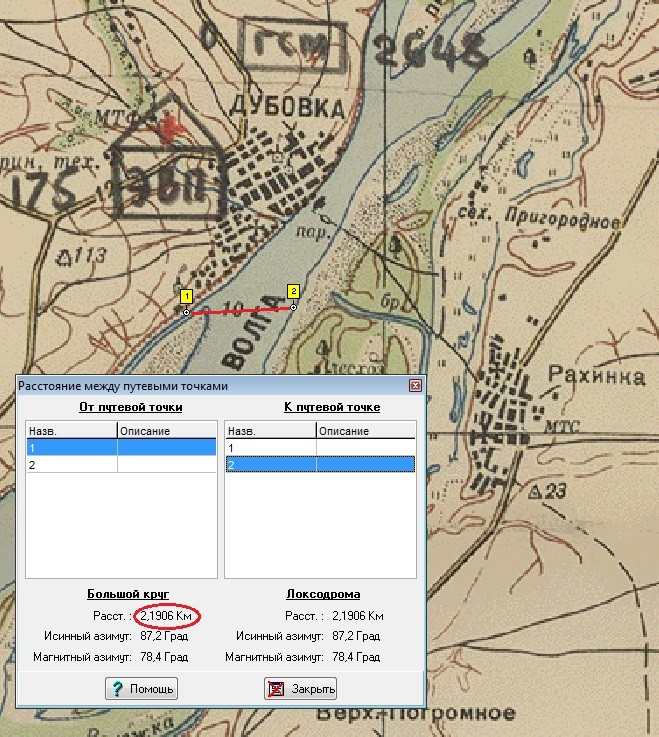
Task: Select waypoint 1 in От путевой точки list
Action: [x=121, y=447]
